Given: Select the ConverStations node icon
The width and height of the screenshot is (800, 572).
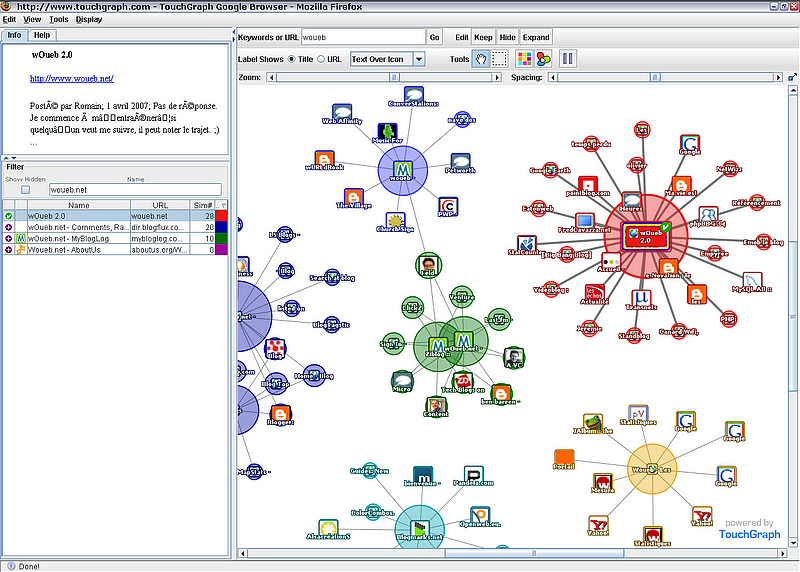Looking at the screenshot, I should click(x=413, y=94).
